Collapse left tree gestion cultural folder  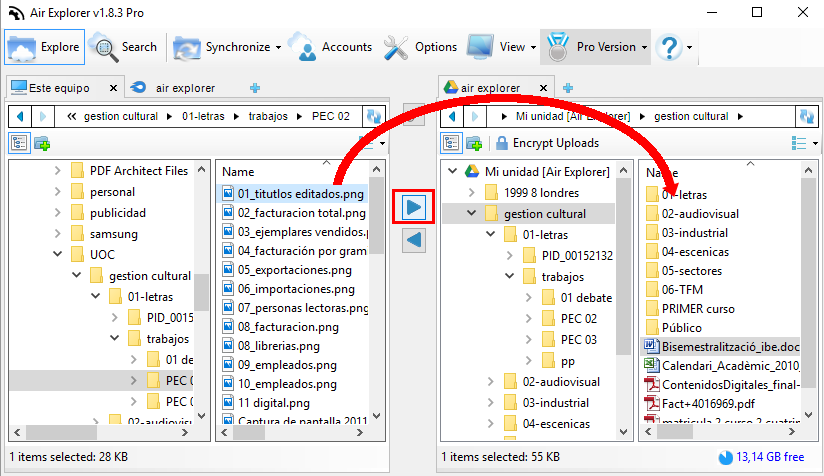77,275
